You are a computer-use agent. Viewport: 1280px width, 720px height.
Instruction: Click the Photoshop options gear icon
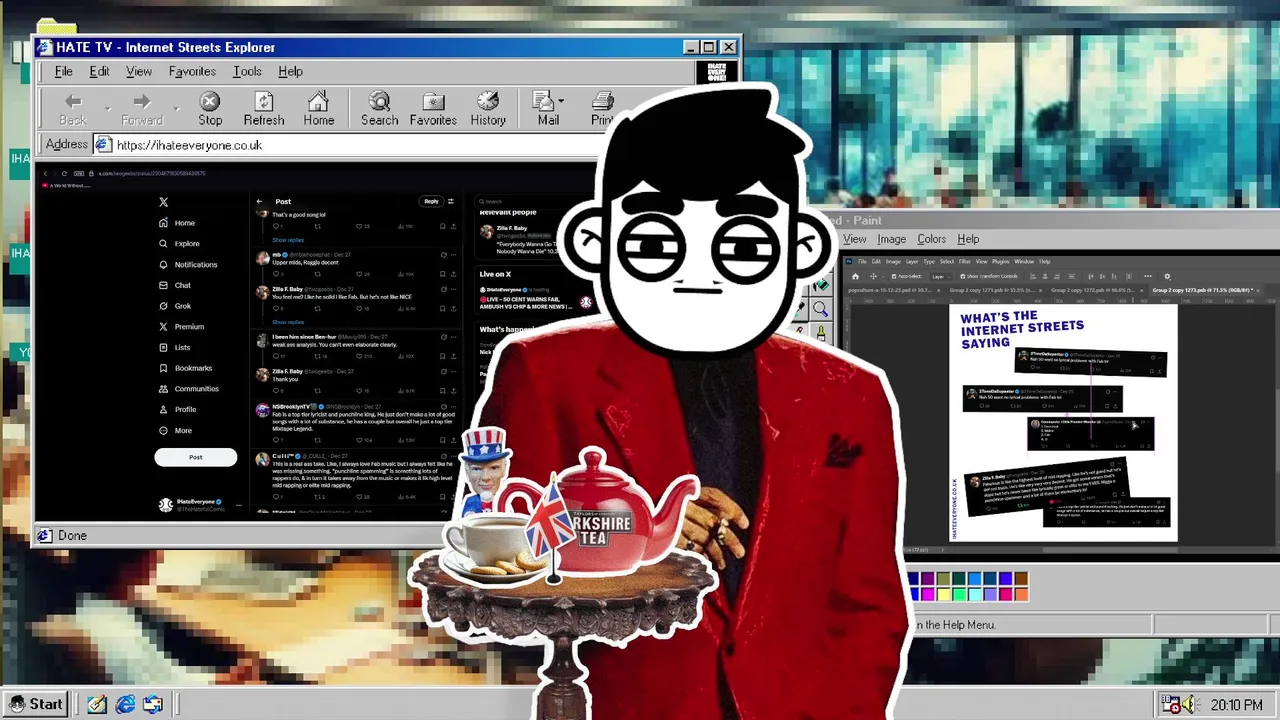click(x=1167, y=276)
